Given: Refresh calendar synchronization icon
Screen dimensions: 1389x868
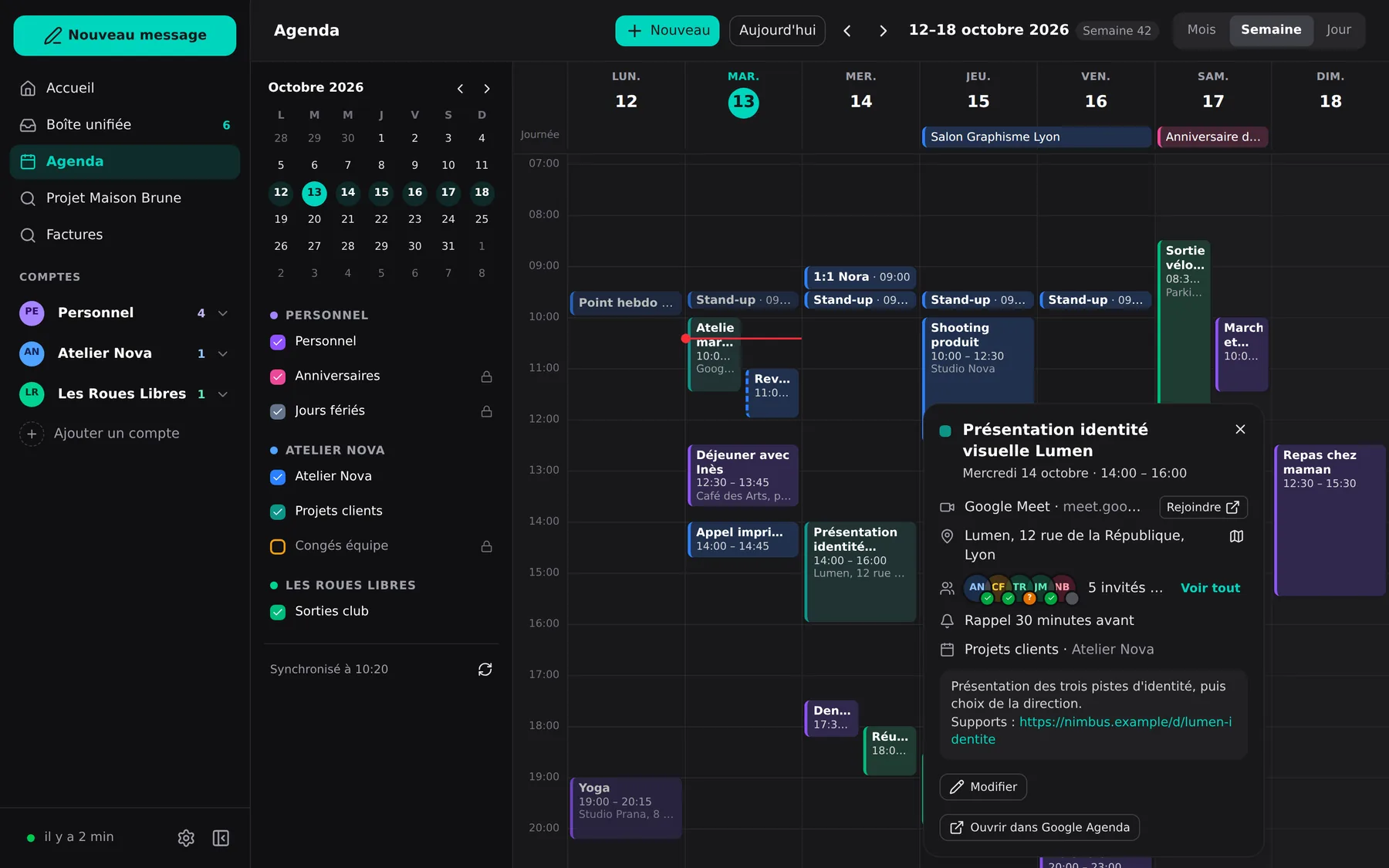Looking at the screenshot, I should point(485,670).
